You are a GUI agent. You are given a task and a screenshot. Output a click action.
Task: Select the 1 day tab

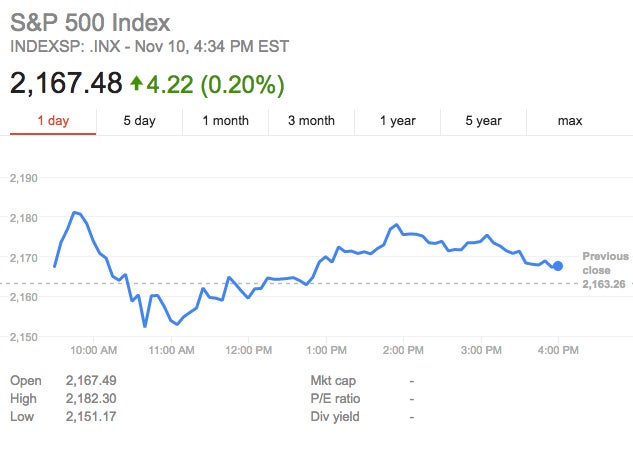(53, 121)
